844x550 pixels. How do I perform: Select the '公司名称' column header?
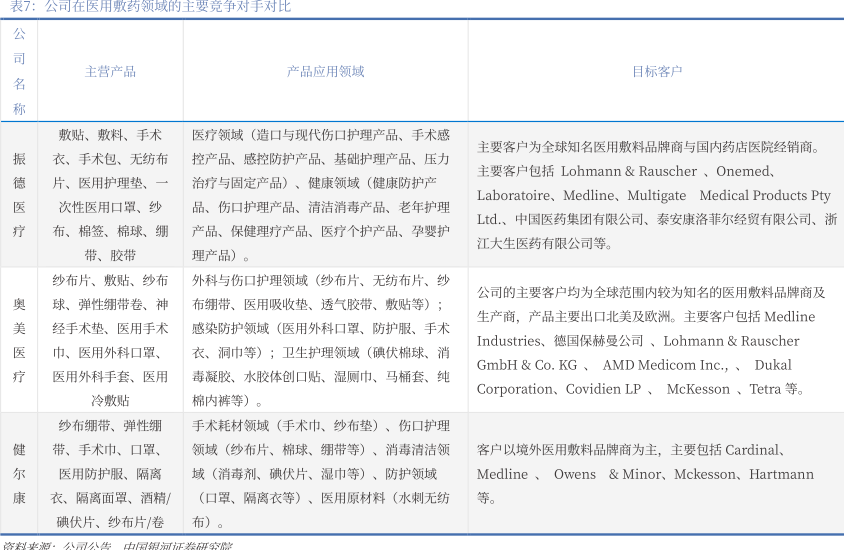[x=19, y=71]
